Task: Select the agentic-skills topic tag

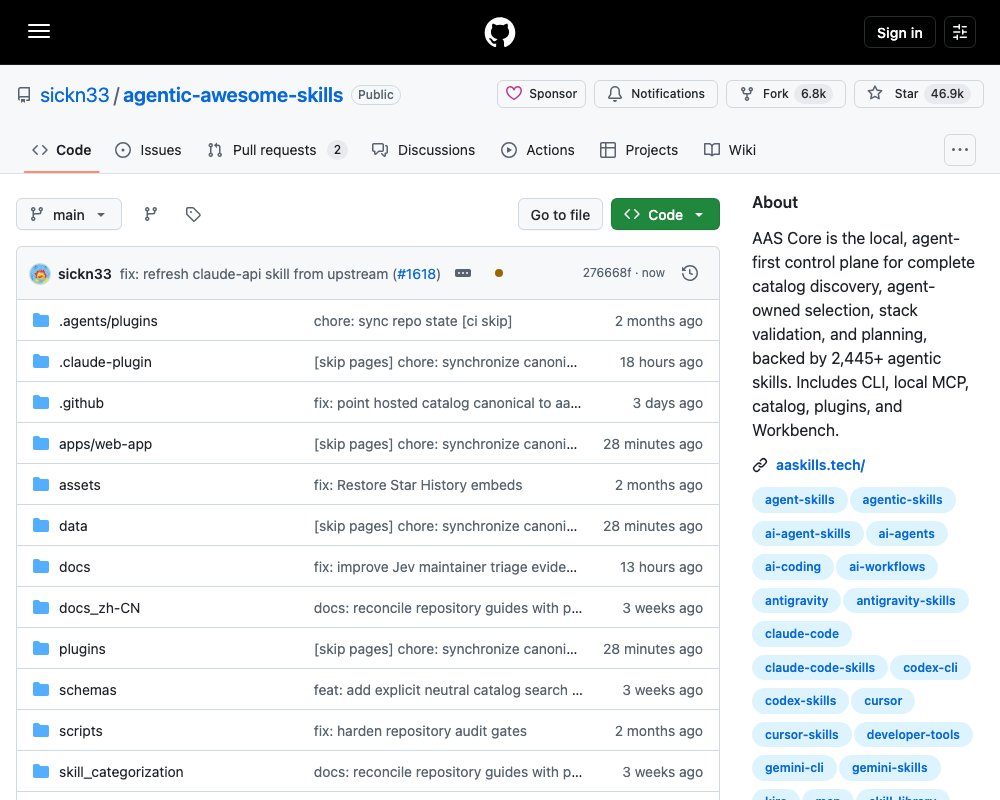Action: (x=902, y=500)
